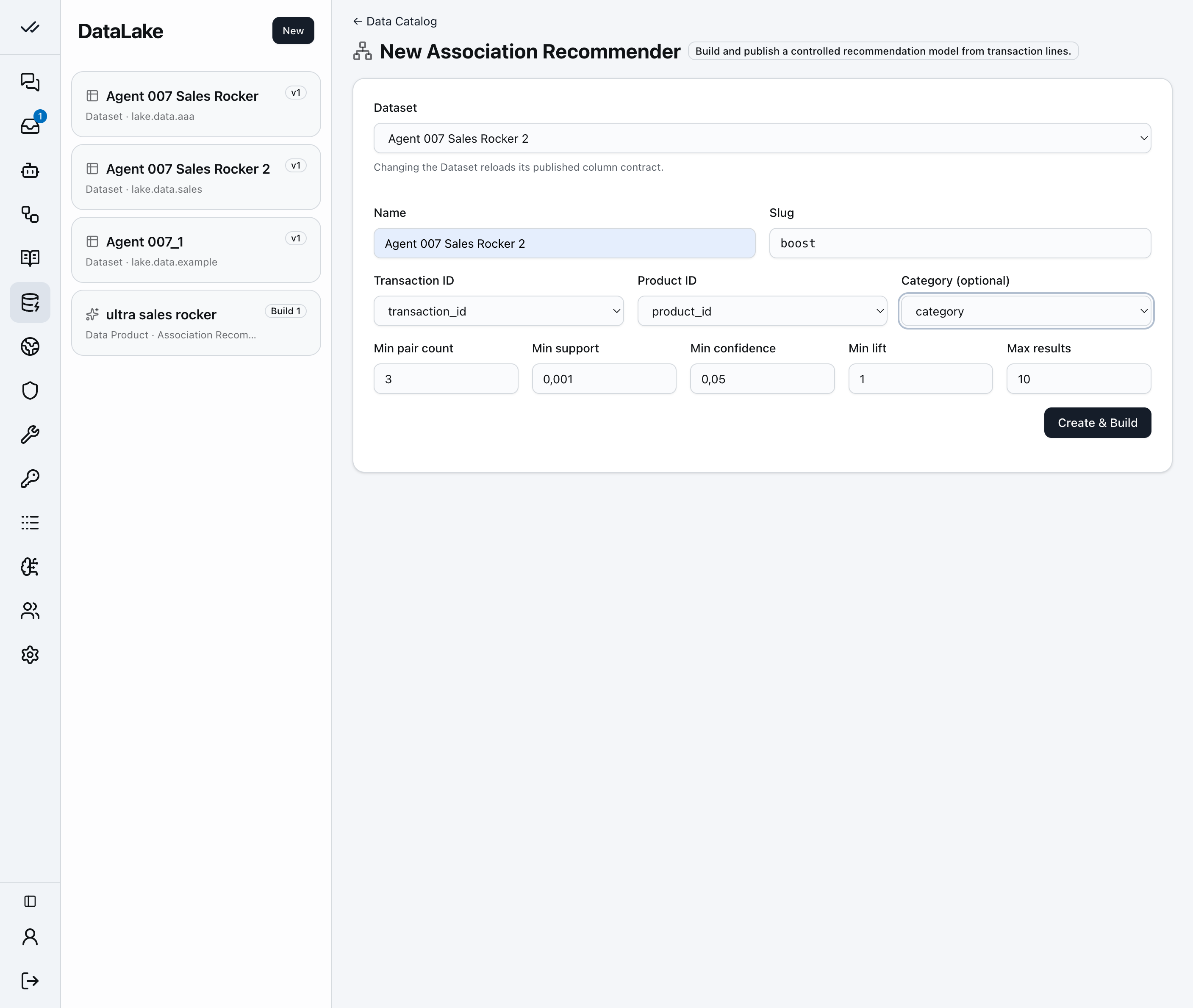The width and height of the screenshot is (1193, 1008).
Task: Click the 'Build and publish a controlled recommendation' description badge
Action: [882, 51]
